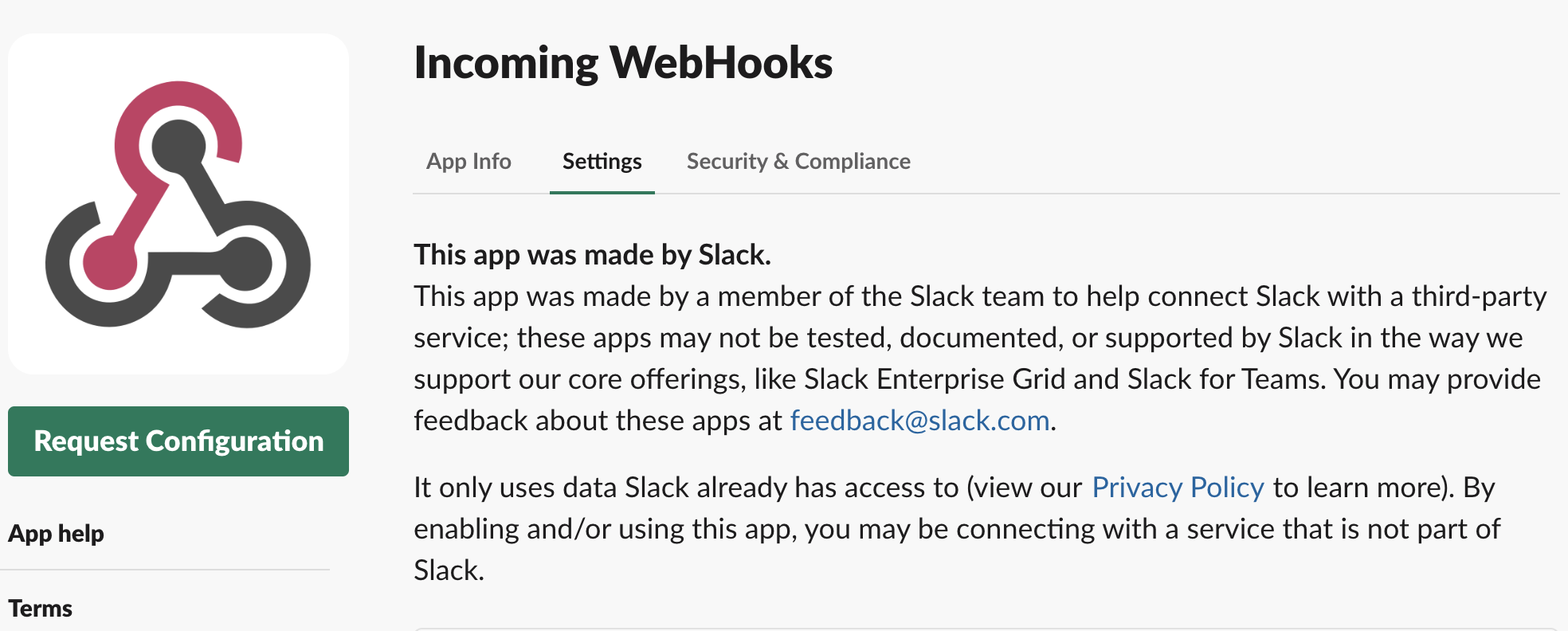This screenshot has height=631, width=1568.
Task: Click the pink circular node in webhook logo
Action: 110,263
